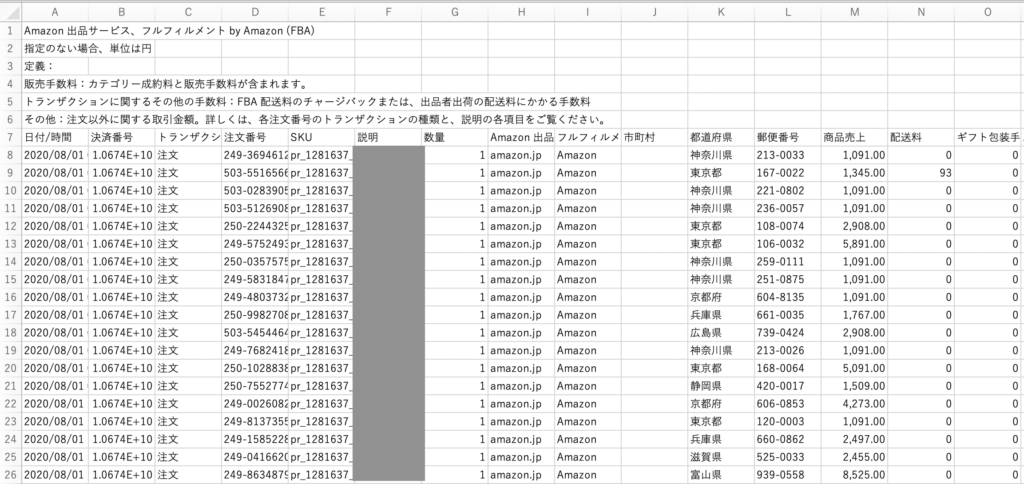1024x484 pixels.
Task: Click order number cell starting '503-5516566'
Action: pos(255,173)
